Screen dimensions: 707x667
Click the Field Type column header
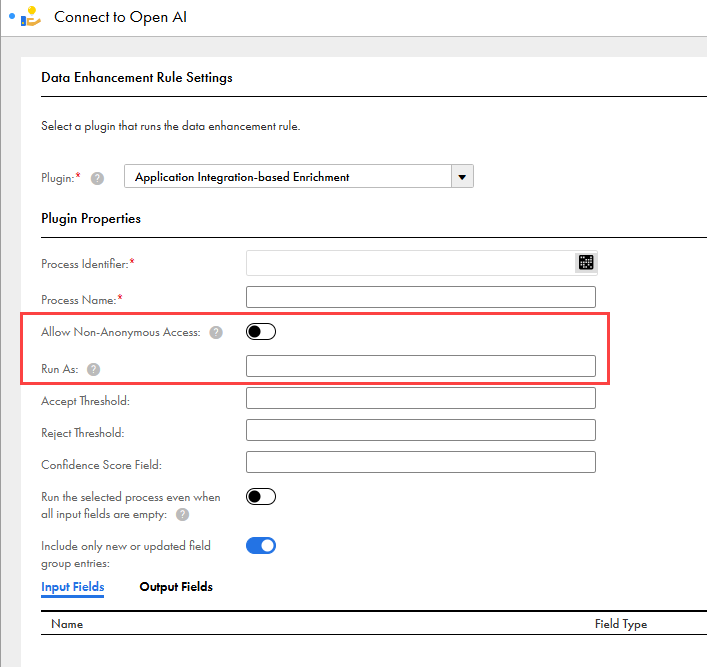(x=621, y=624)
